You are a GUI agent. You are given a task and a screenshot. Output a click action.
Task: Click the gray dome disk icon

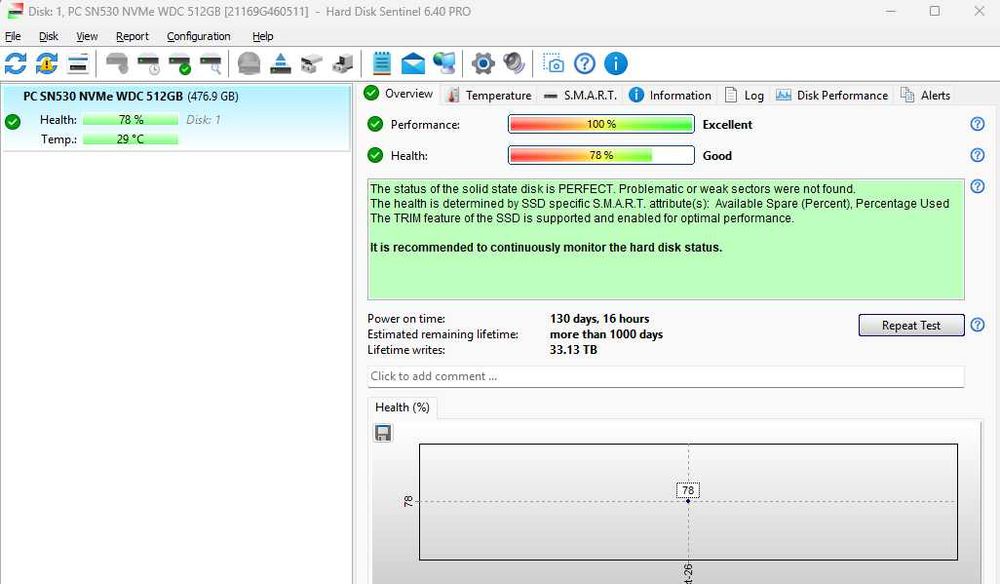[x=249, y=64]
